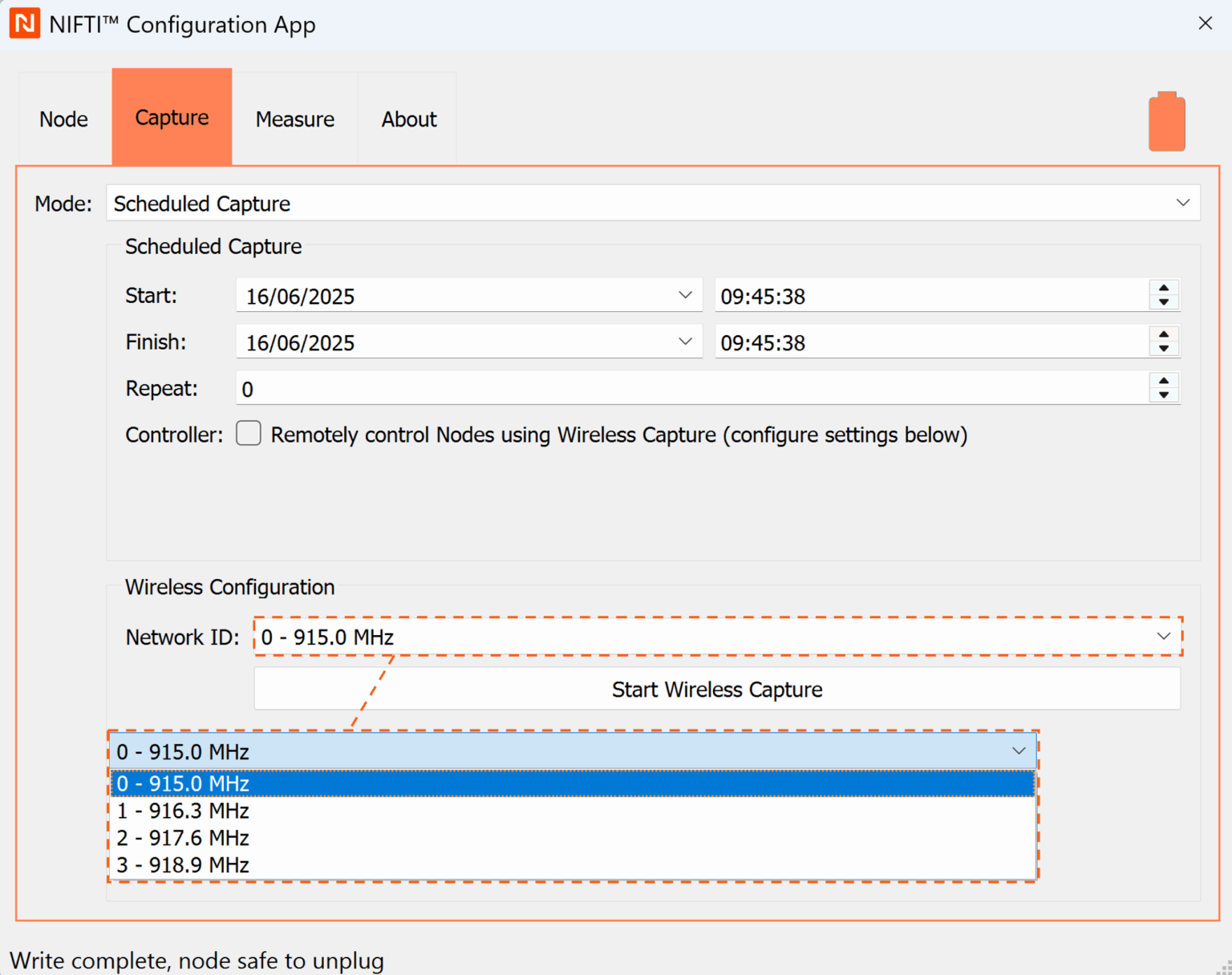Image resolution: width=1232 pixels, height=975 pixels.
Task: Go to the About tab
Action: point(409,119)
